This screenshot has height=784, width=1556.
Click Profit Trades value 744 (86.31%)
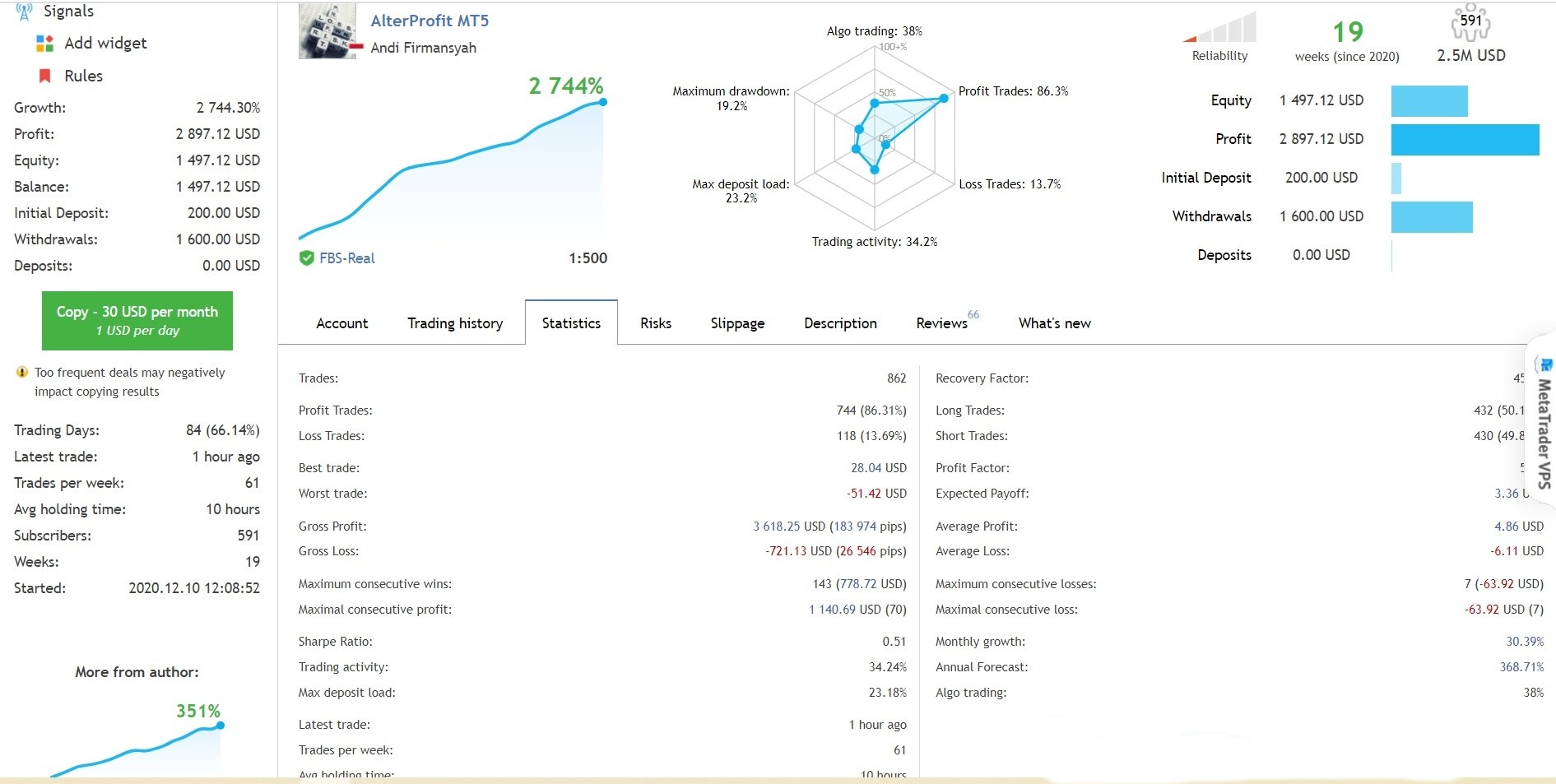(x=871, y=411)
